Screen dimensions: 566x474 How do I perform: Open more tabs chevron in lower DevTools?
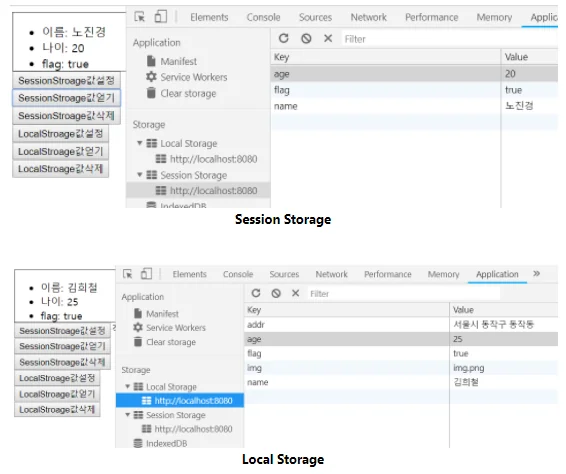coord(536,273)
